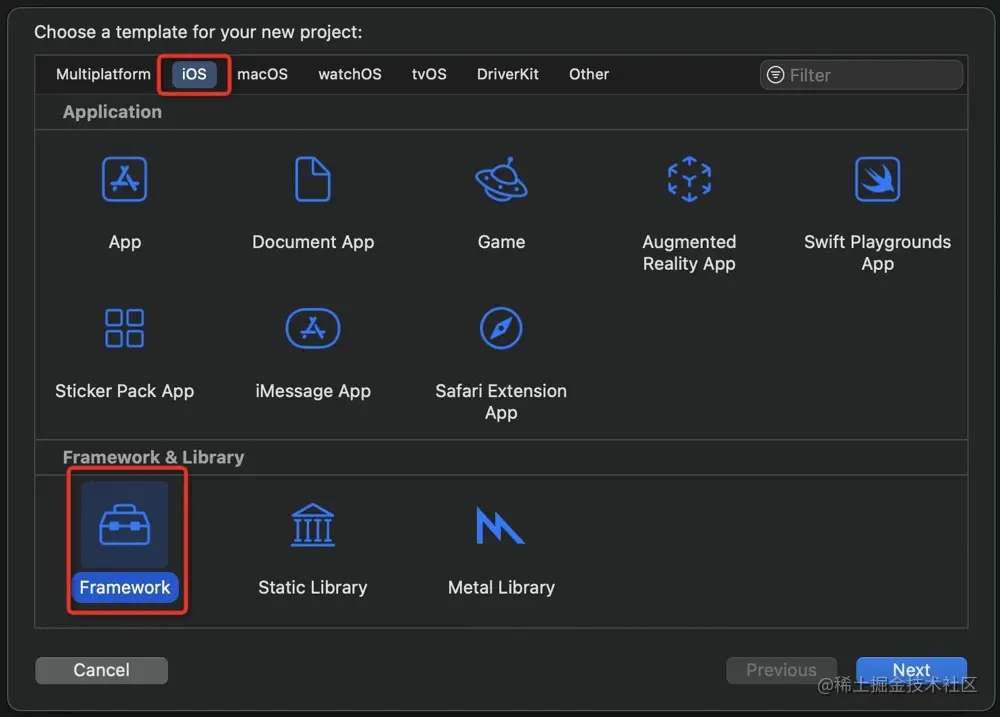Click the "Metal Library" label
This screenshot has height=717, width=1000.
[501, 587]
